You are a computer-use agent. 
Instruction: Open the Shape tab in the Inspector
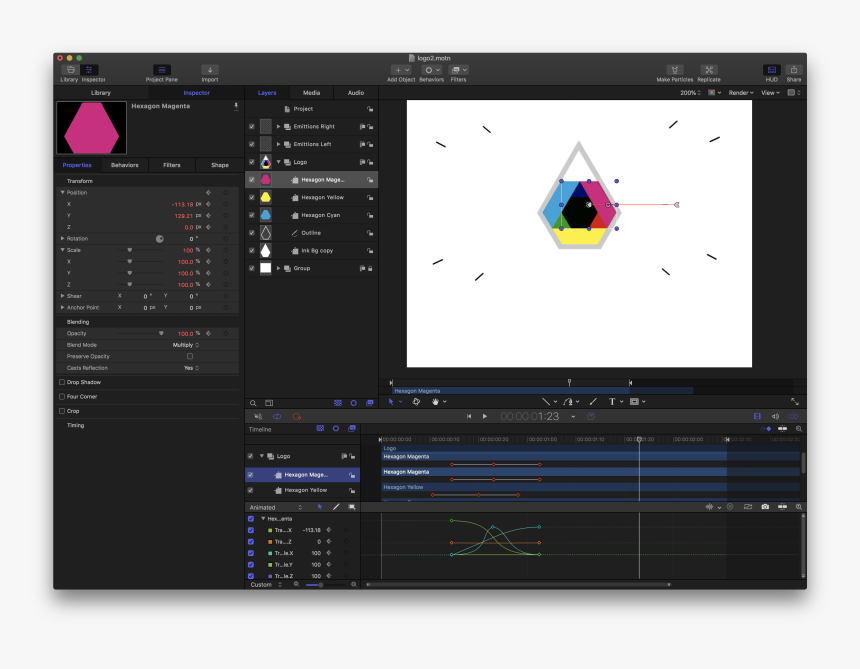click(x=219, y=165)
